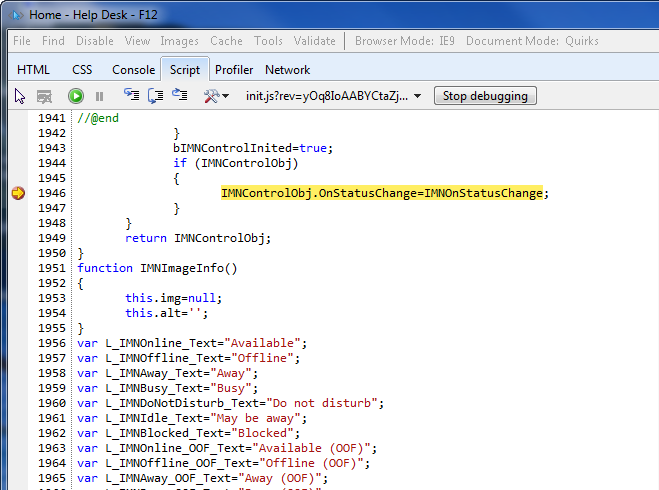Open the debugger configuration tools dropdown
Image resolution: width=659 pixels, height=490 pixels.
click(216, 96)
